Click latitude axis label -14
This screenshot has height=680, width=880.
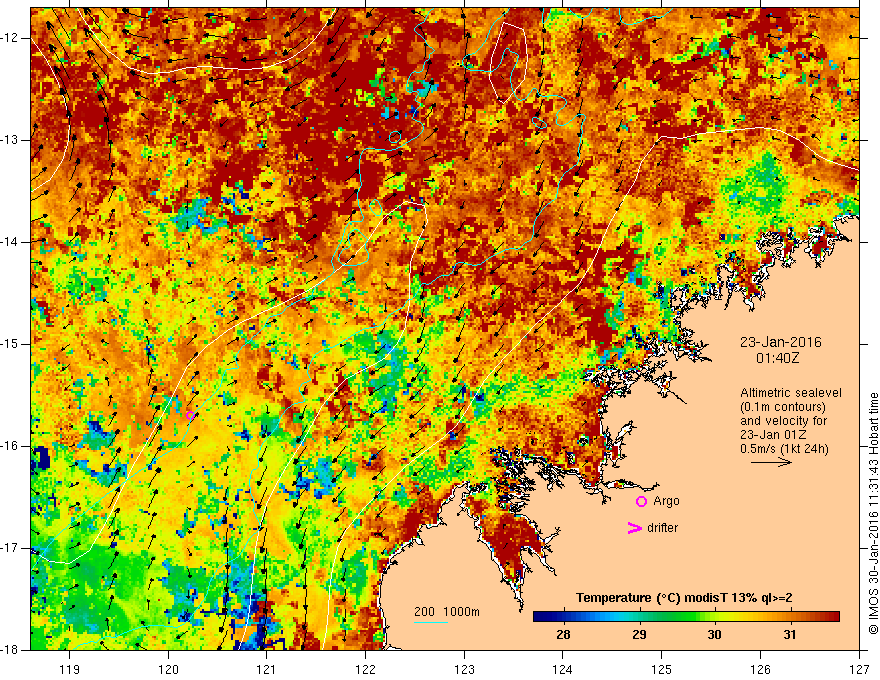(10, 242)
